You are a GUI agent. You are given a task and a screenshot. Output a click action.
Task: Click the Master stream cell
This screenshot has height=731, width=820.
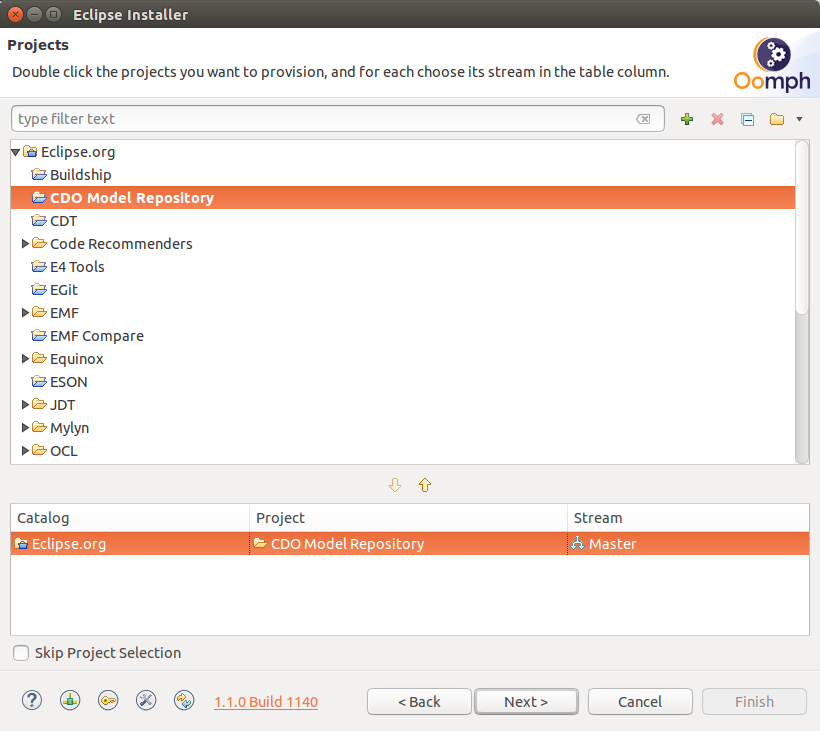(688, 544)
